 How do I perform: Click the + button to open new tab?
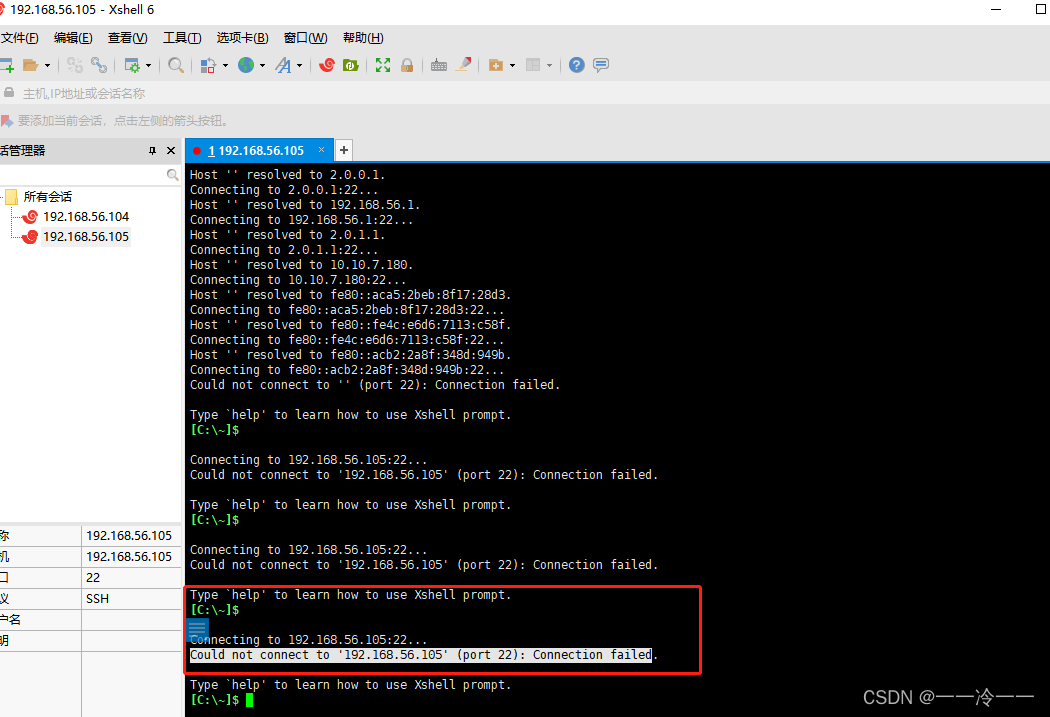343,149
